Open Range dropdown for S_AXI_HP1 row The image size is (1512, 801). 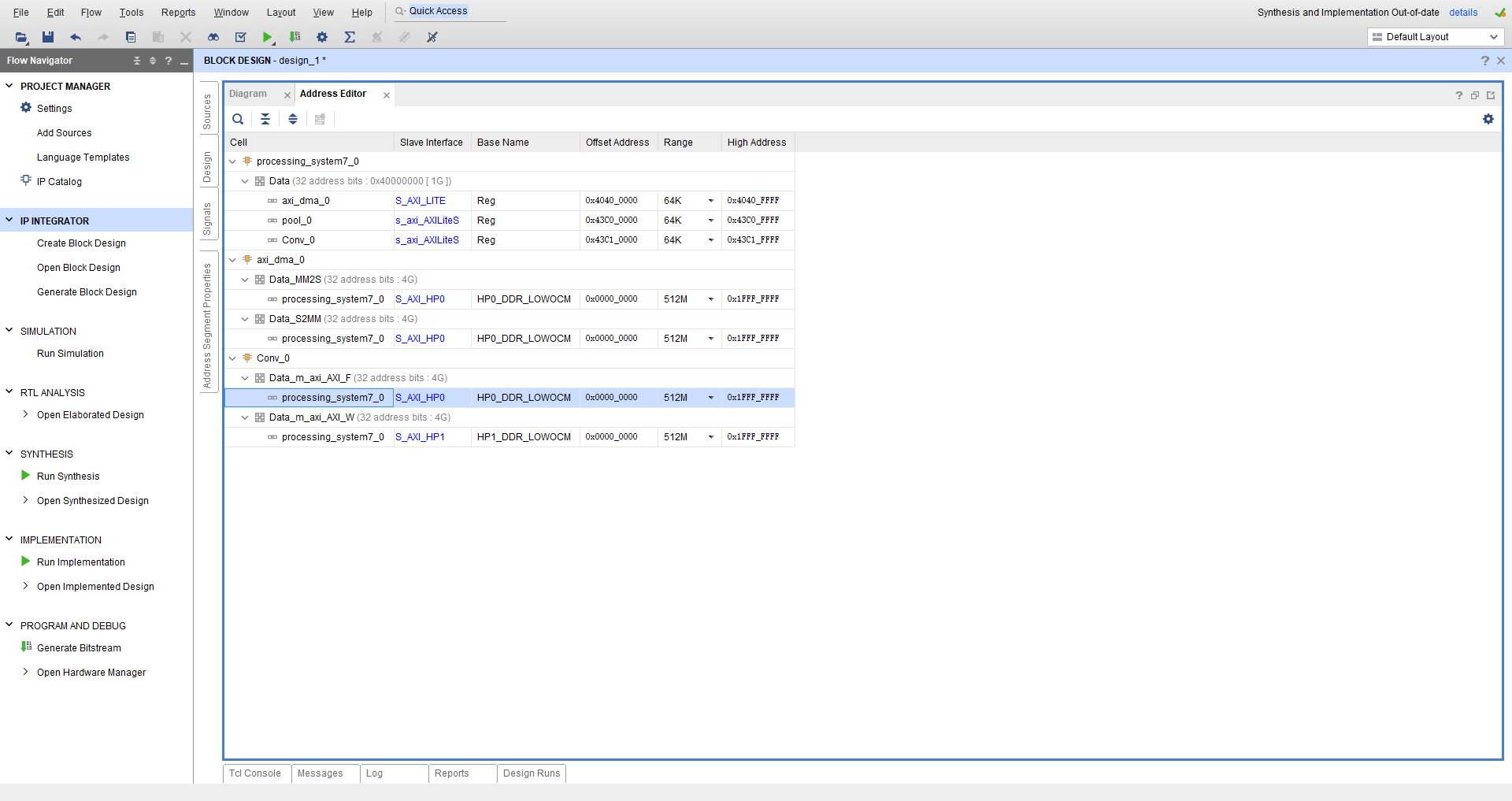710,437
